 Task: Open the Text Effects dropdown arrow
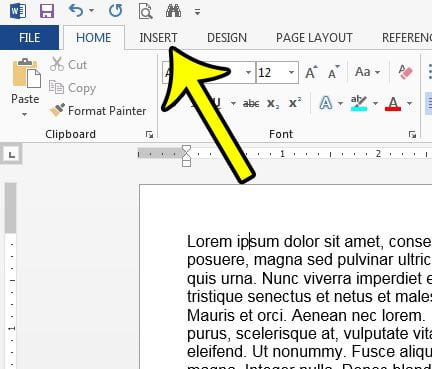[x=340, y=104]
